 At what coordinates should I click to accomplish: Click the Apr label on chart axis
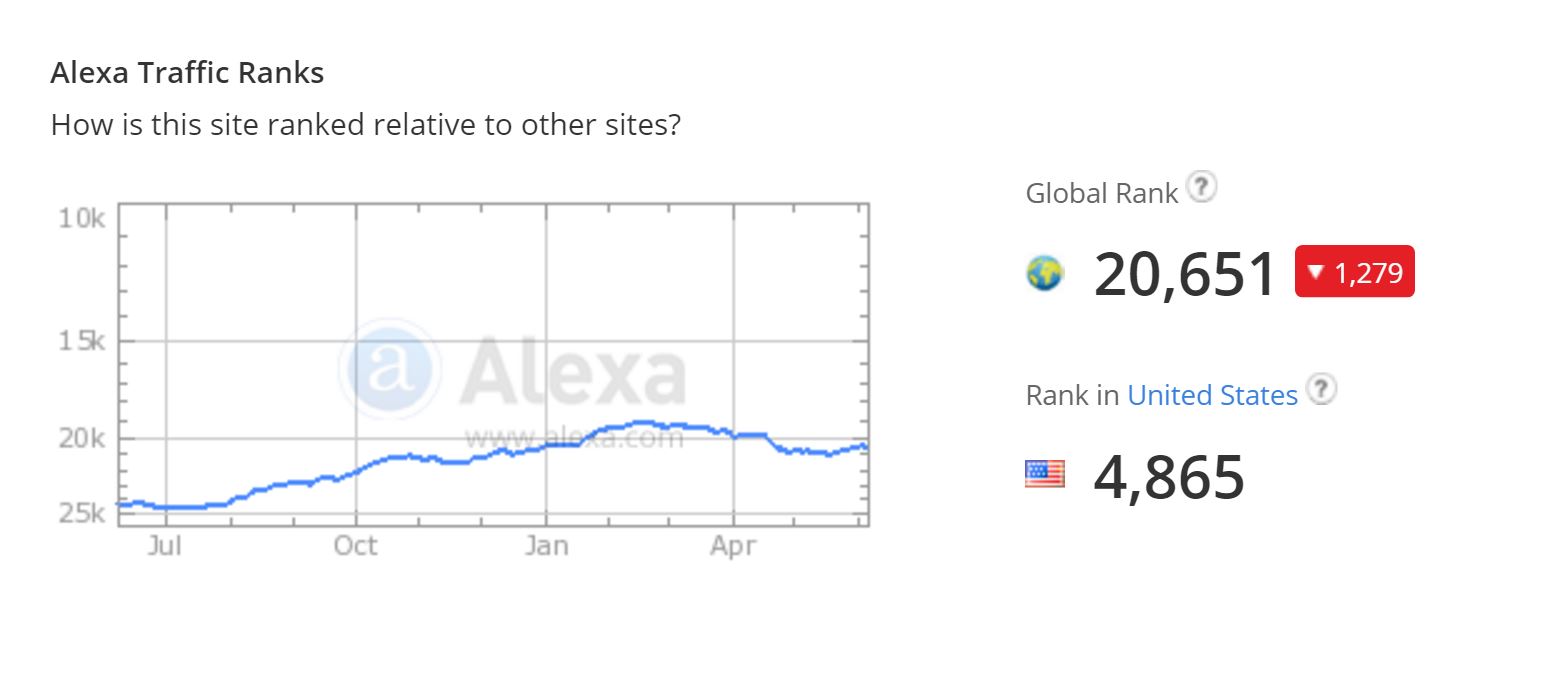[733, 546]
